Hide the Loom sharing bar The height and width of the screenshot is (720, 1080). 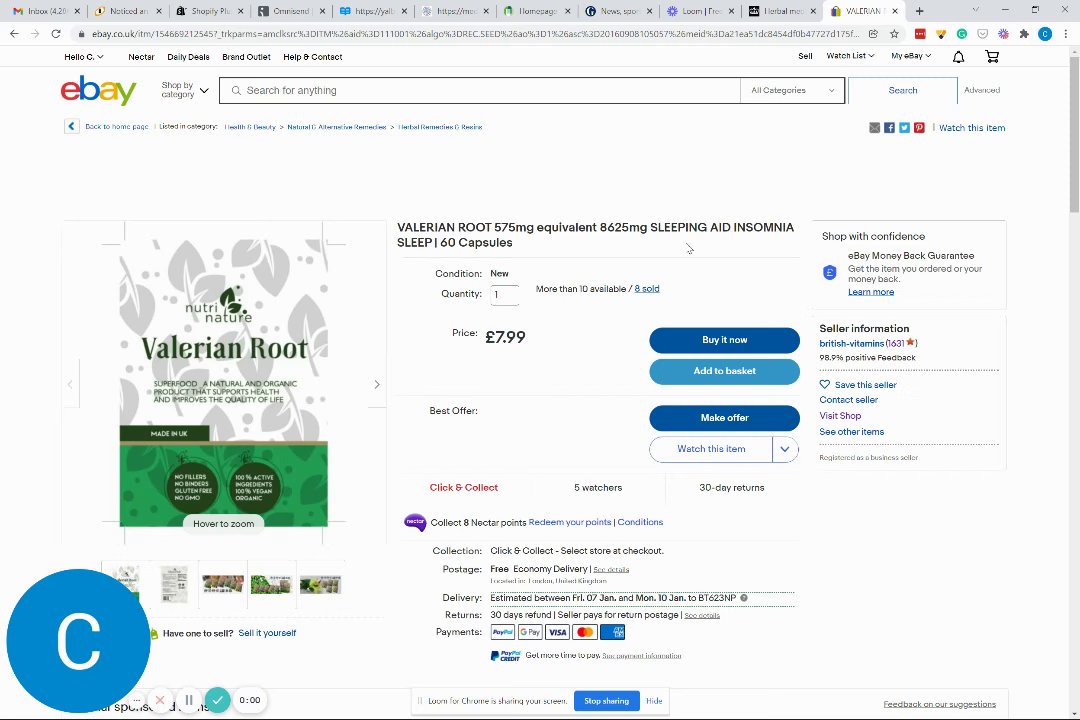[654, 701]
